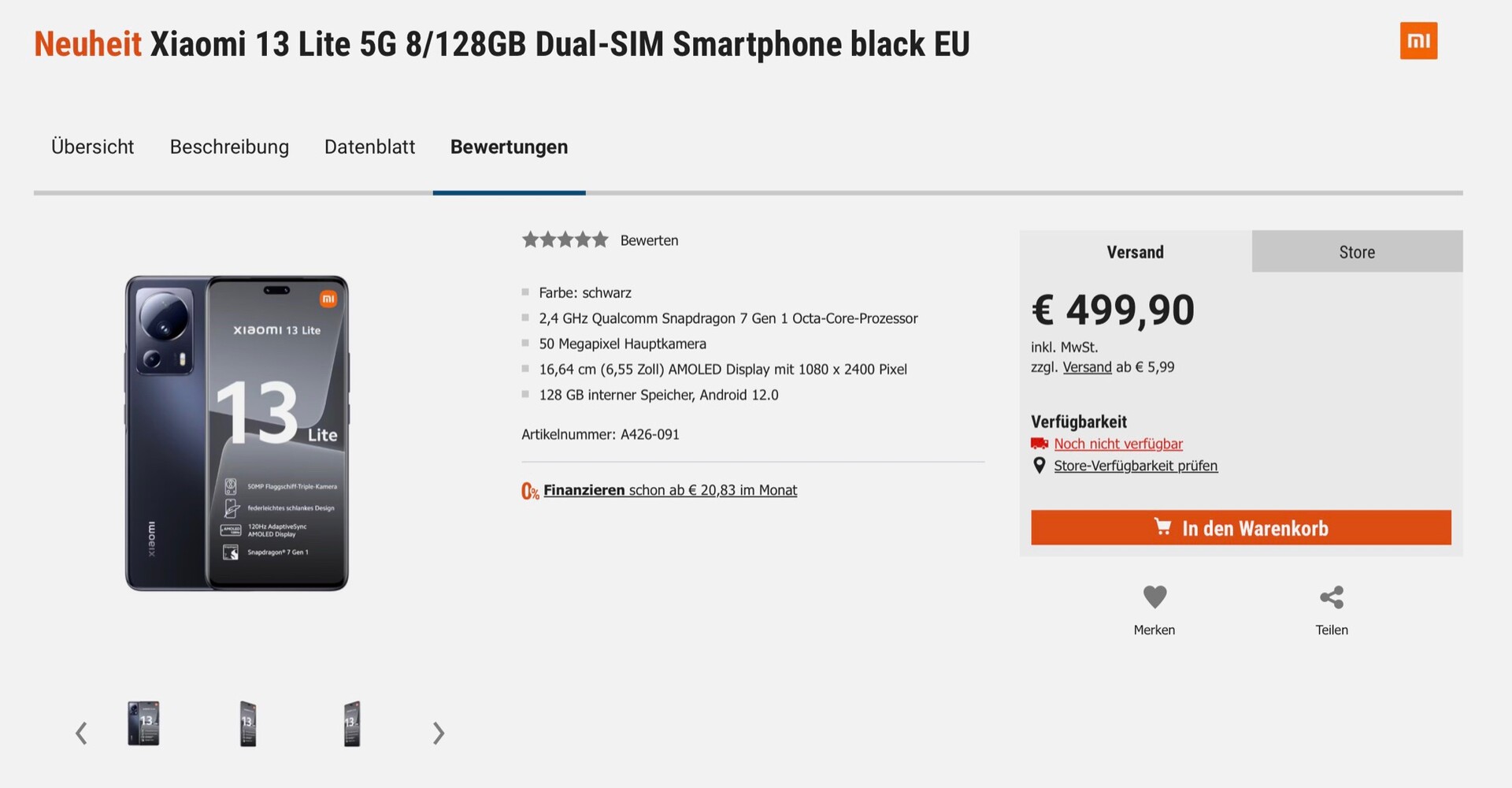Screen dimensions: 1512x788
Task: Click the store location pin icon
Action: click(1039, 466)
